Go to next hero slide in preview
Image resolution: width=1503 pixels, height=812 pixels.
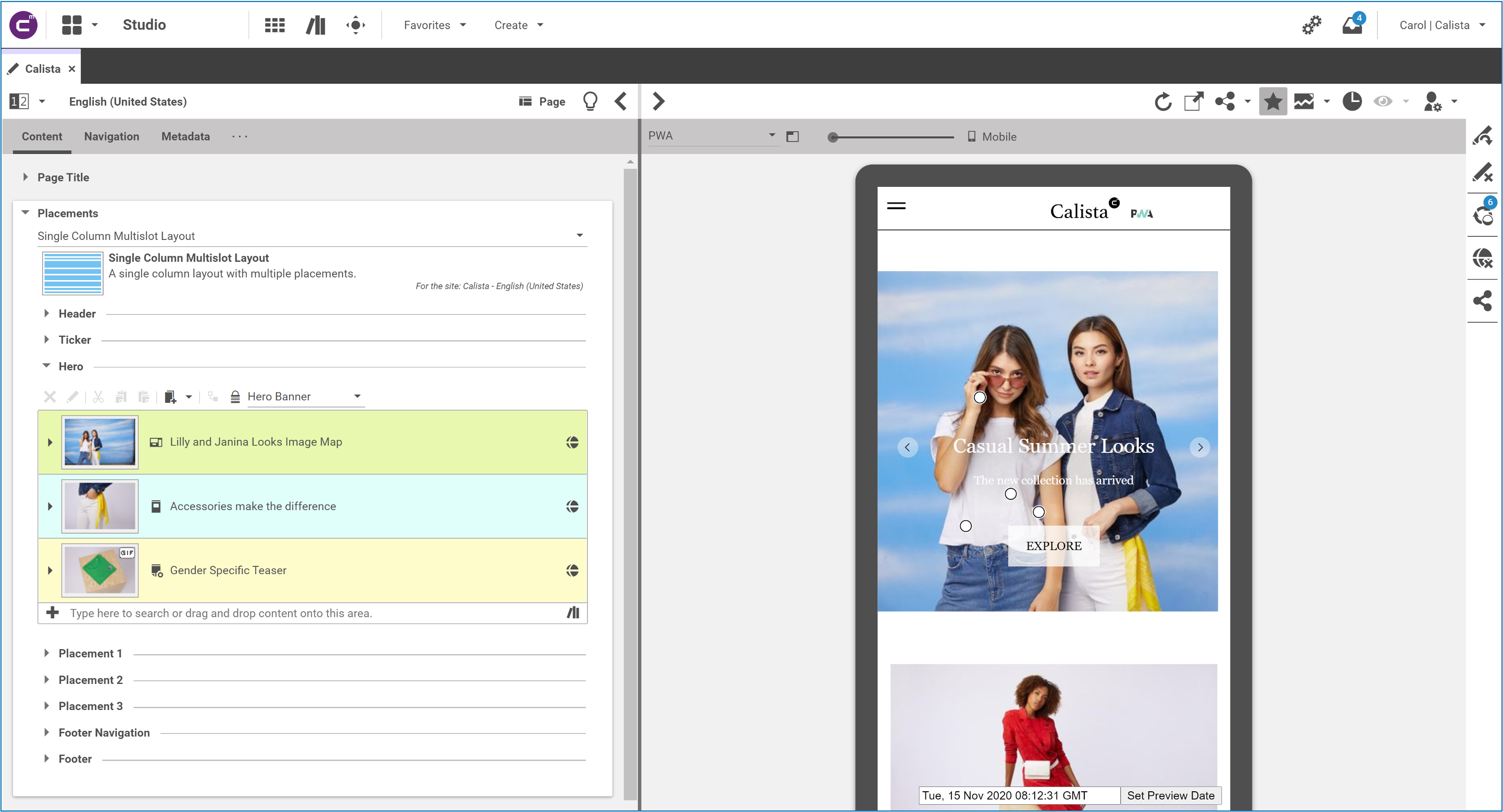1200,448
